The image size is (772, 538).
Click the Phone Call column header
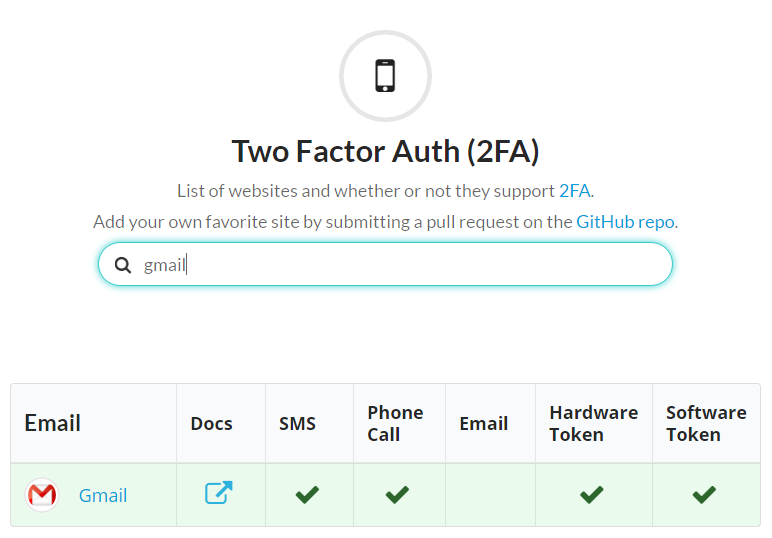pos(395,423)
